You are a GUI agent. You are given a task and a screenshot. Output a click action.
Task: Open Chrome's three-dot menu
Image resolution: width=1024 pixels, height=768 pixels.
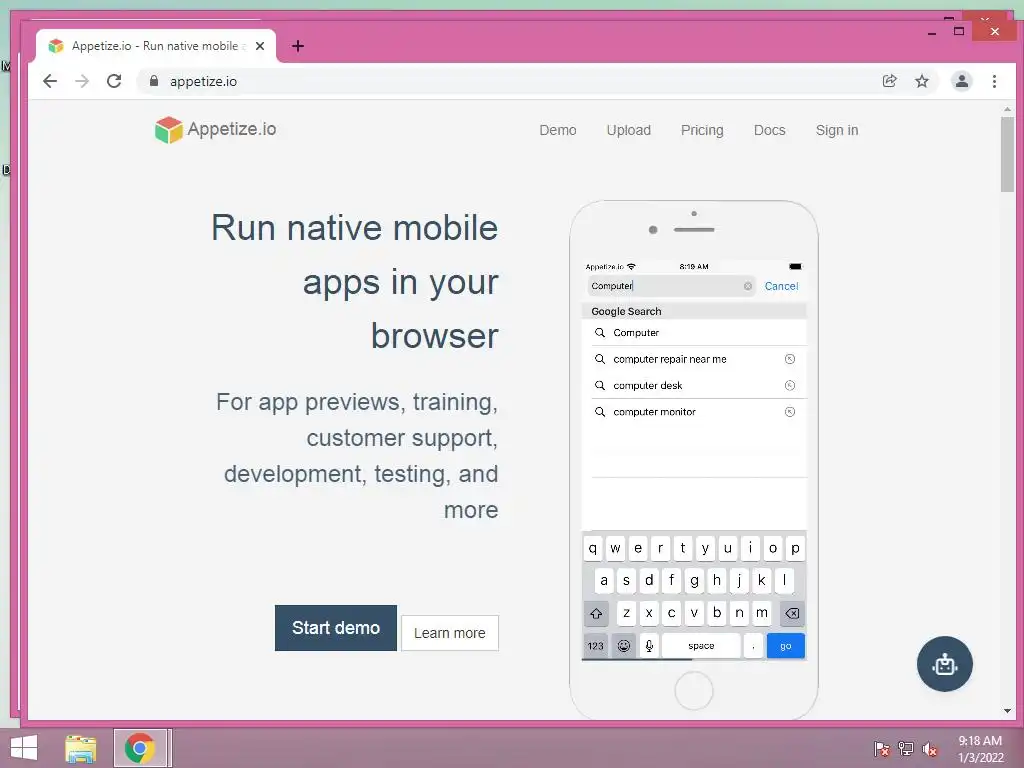pyautogui.click(x=995, y=81)
